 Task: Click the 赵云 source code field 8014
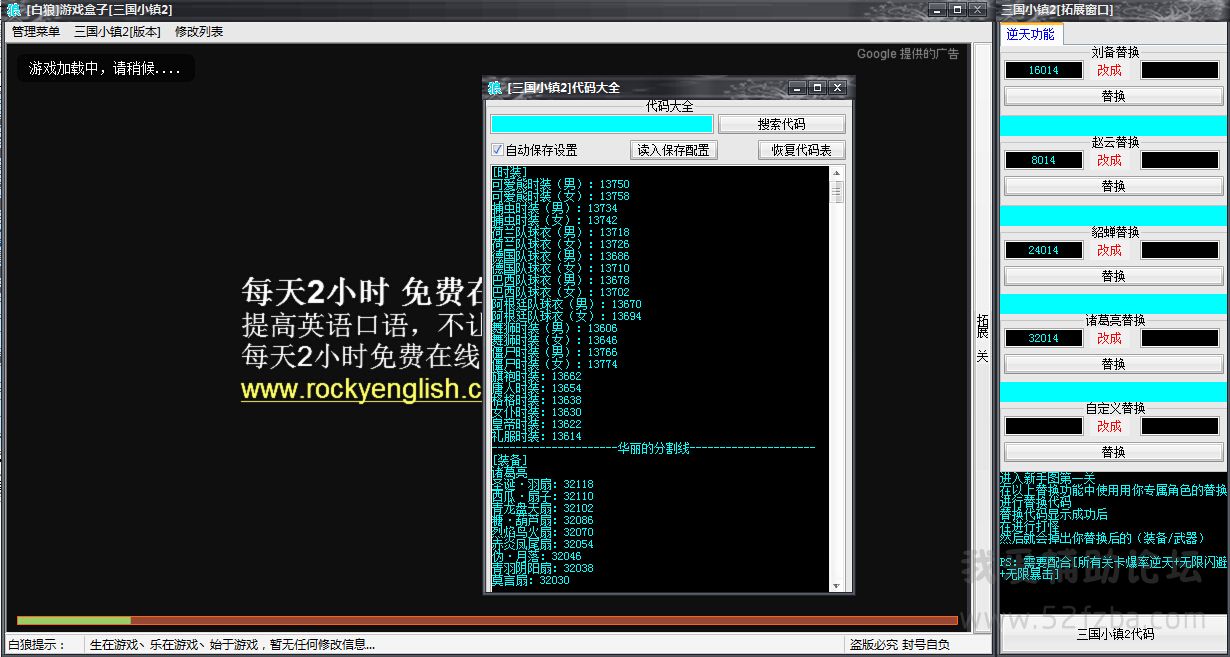(x=1043, y=160)
